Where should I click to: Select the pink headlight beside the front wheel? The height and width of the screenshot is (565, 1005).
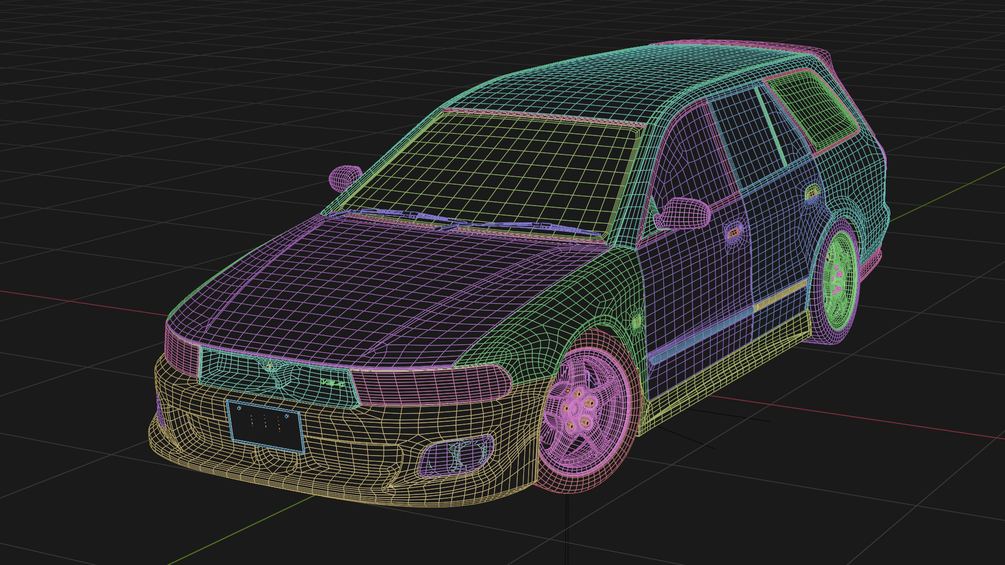click(x=433, y=386)
